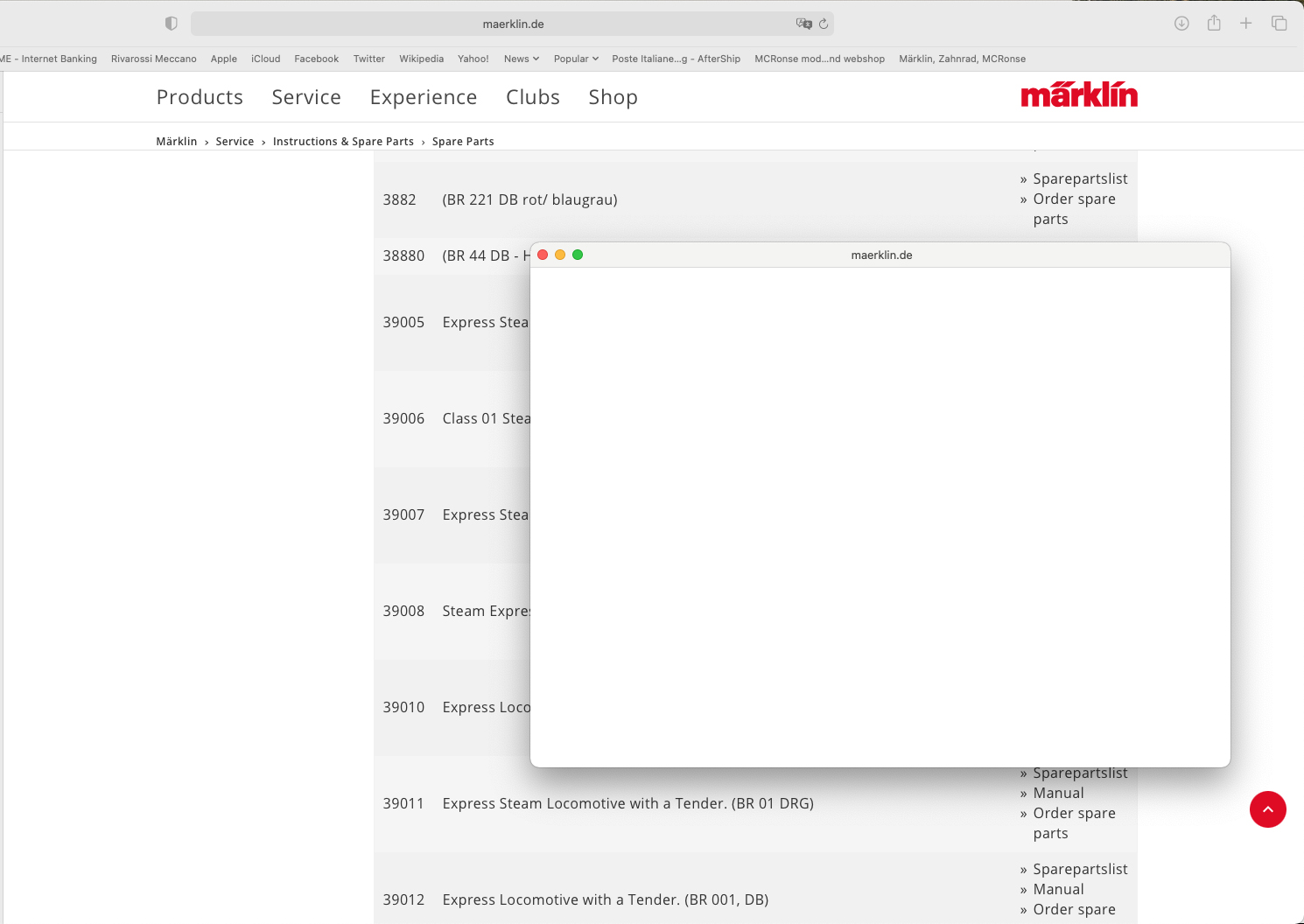The width and height of the screenshot is (1304, 924).
Task: Click the Märklin logo
Action: [1079, 94]
